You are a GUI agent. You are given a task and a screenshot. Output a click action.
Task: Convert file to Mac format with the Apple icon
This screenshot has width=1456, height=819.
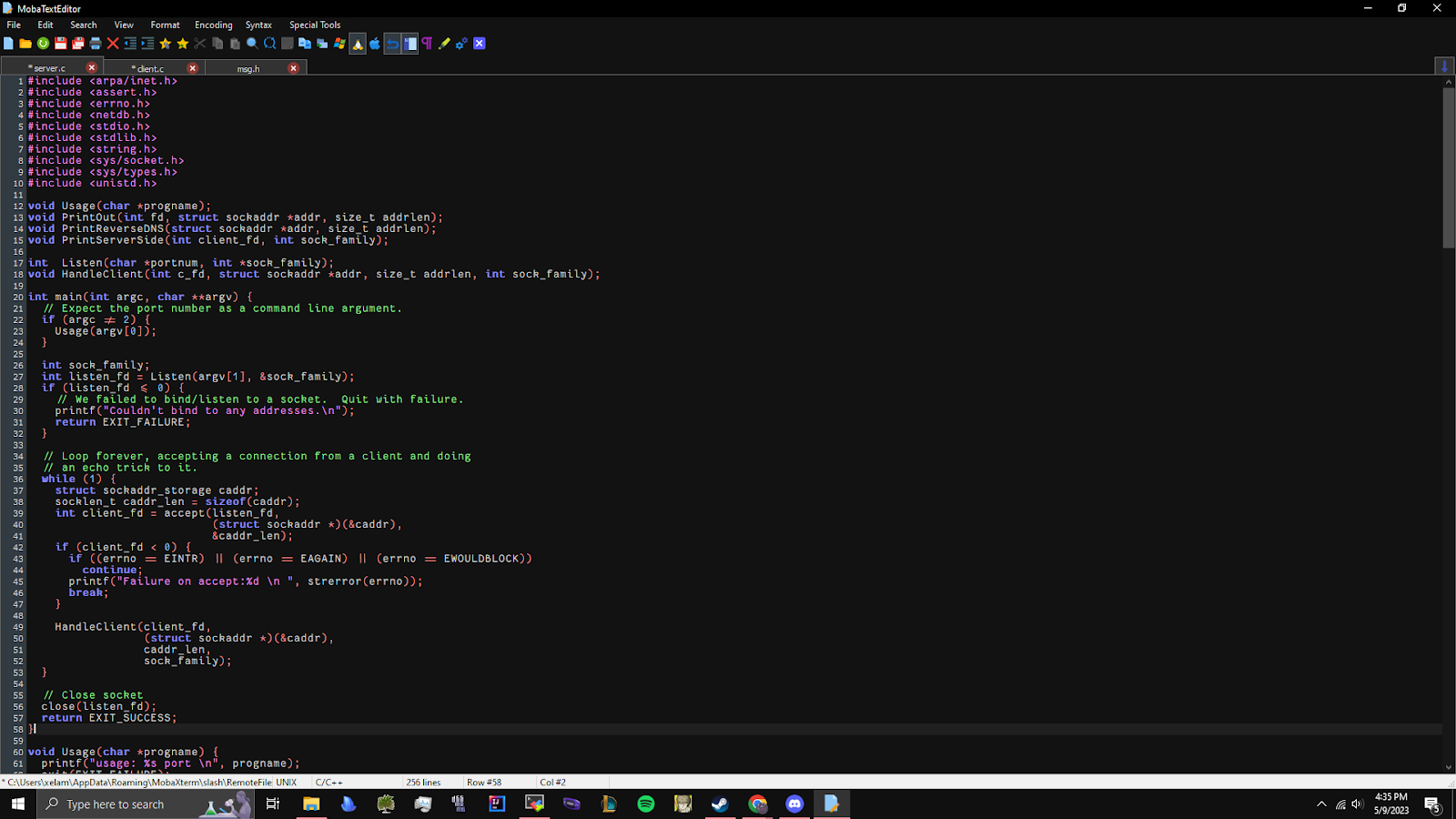(375, 44)
